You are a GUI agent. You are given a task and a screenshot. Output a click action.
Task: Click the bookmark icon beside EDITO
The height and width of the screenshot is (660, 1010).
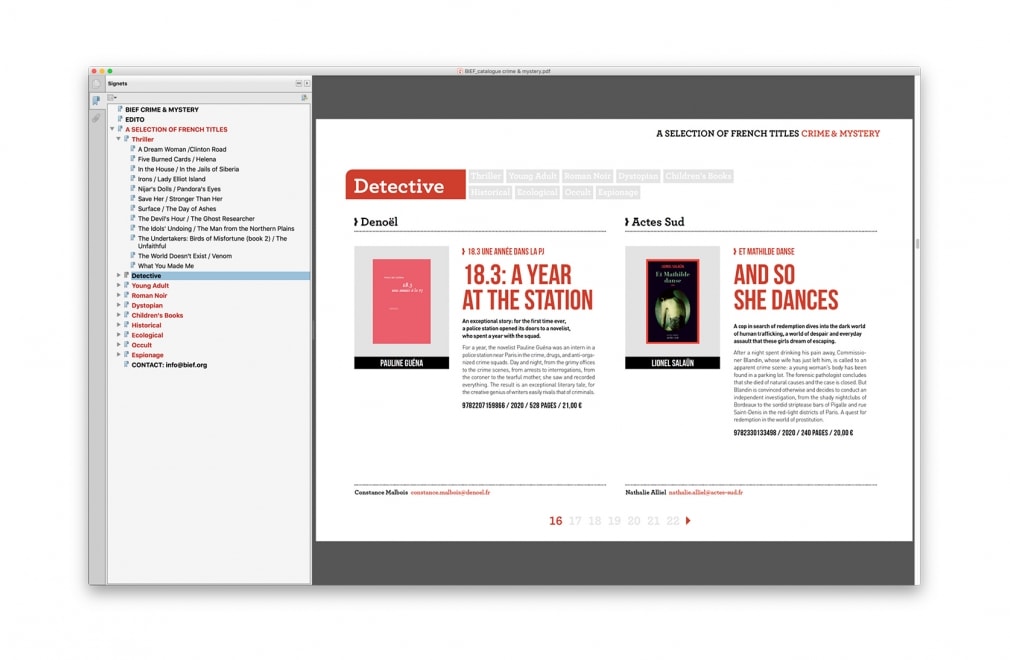click(120, 120)
